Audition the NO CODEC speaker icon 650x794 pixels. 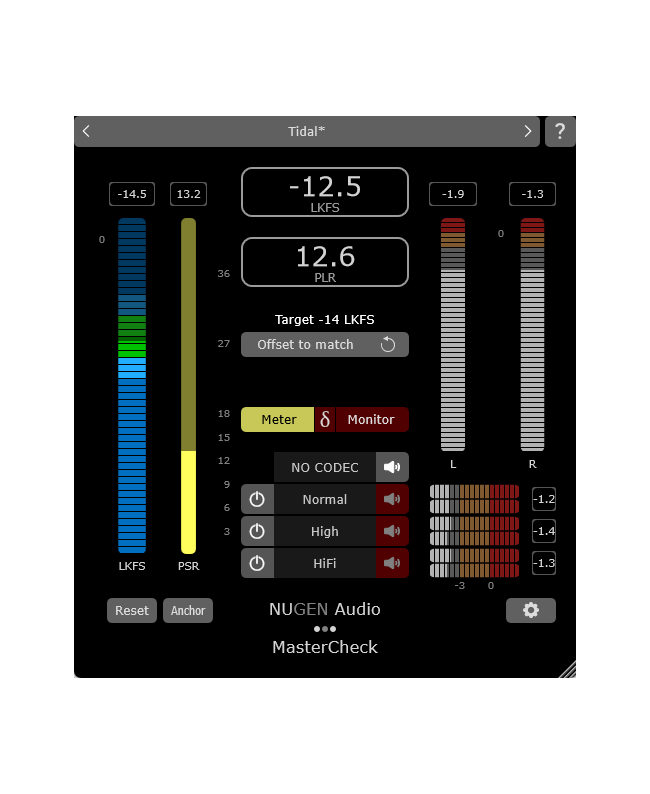[392, 467]
